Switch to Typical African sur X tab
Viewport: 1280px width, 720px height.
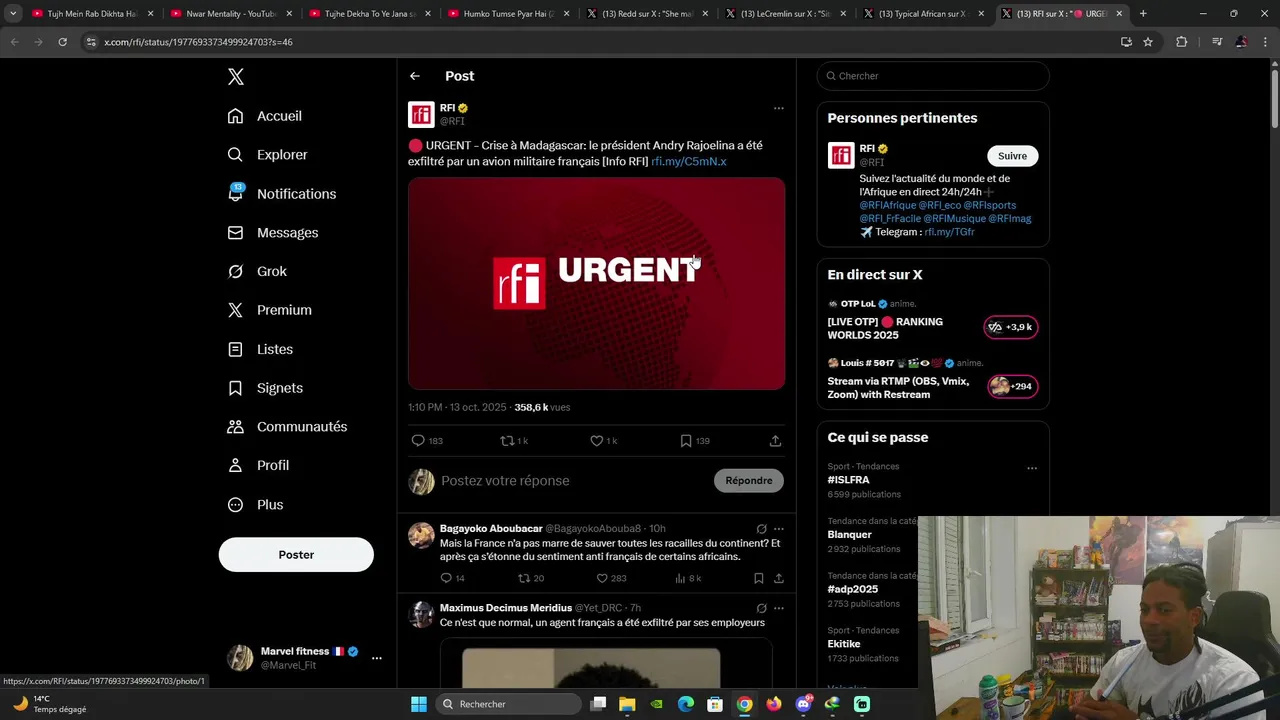coord(923,14)
